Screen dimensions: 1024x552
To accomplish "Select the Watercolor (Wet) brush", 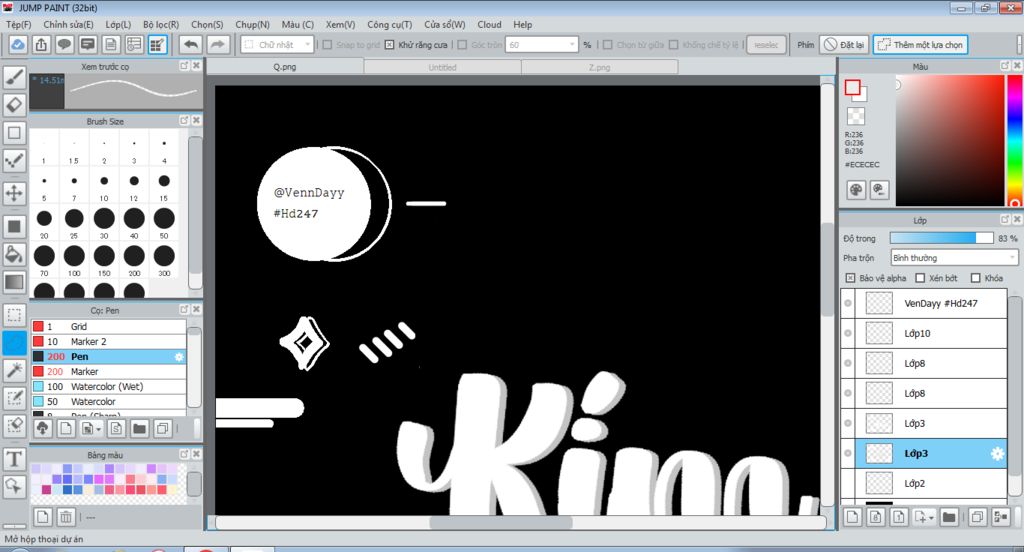I will (x=108, y=387).
